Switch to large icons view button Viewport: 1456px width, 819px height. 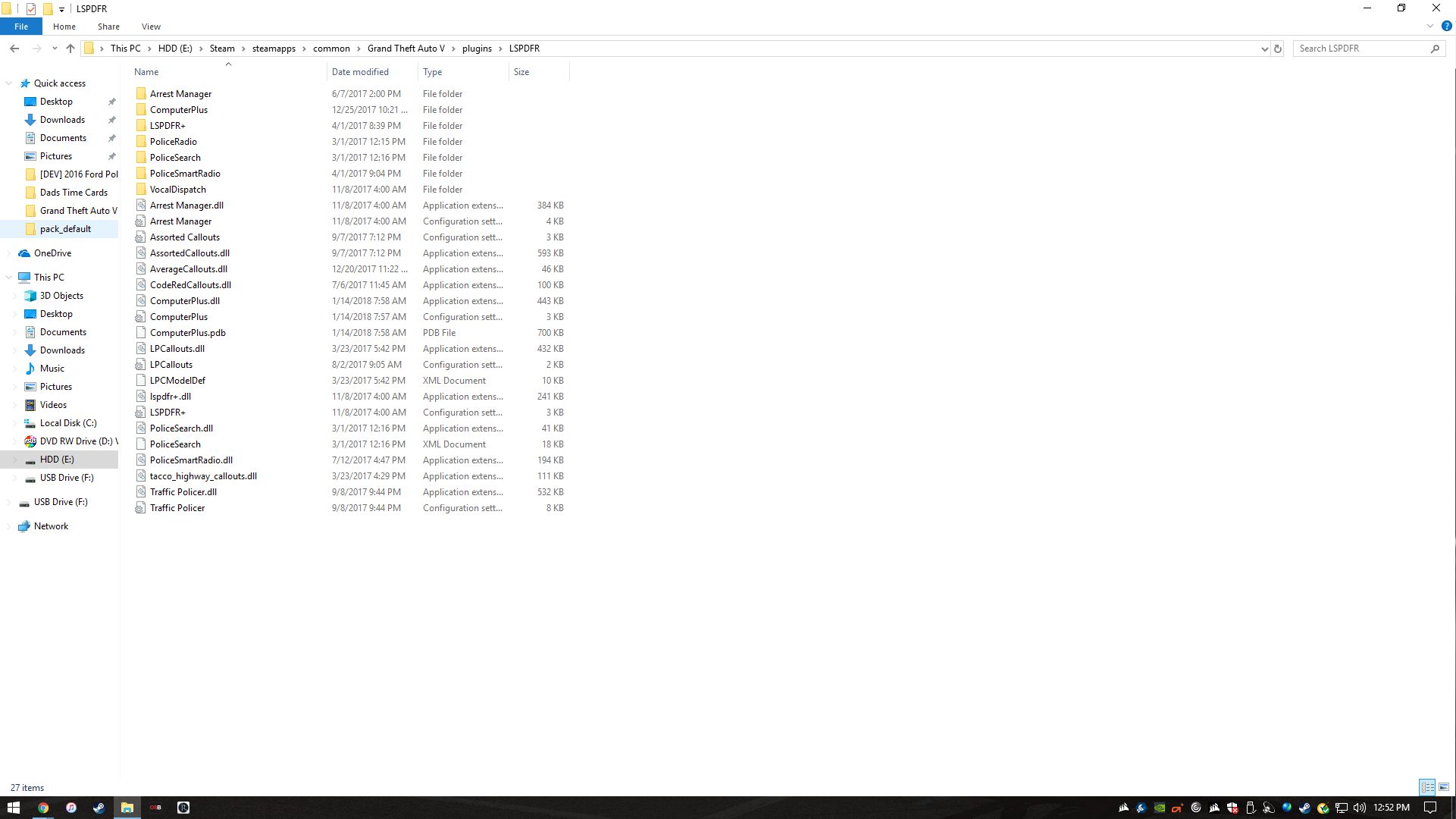click(x=1444, y=787)
